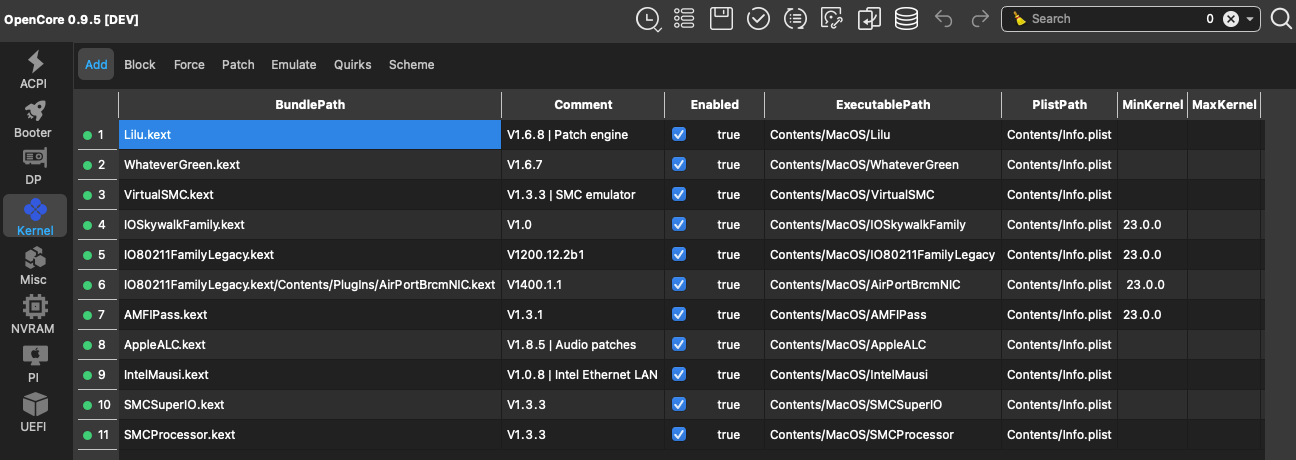Switch to the Quirks tab
Image resolution: width=1296 pixels, height=460 pixels.
[352, 65]
